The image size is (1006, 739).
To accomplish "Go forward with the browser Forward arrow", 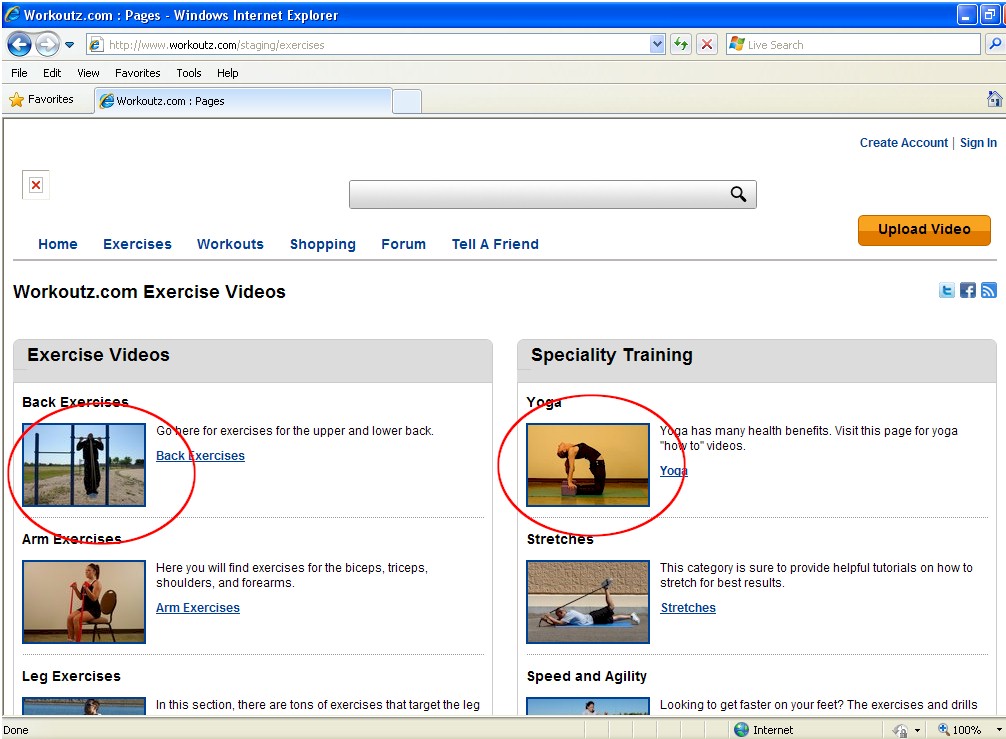I will click(47, 44).
